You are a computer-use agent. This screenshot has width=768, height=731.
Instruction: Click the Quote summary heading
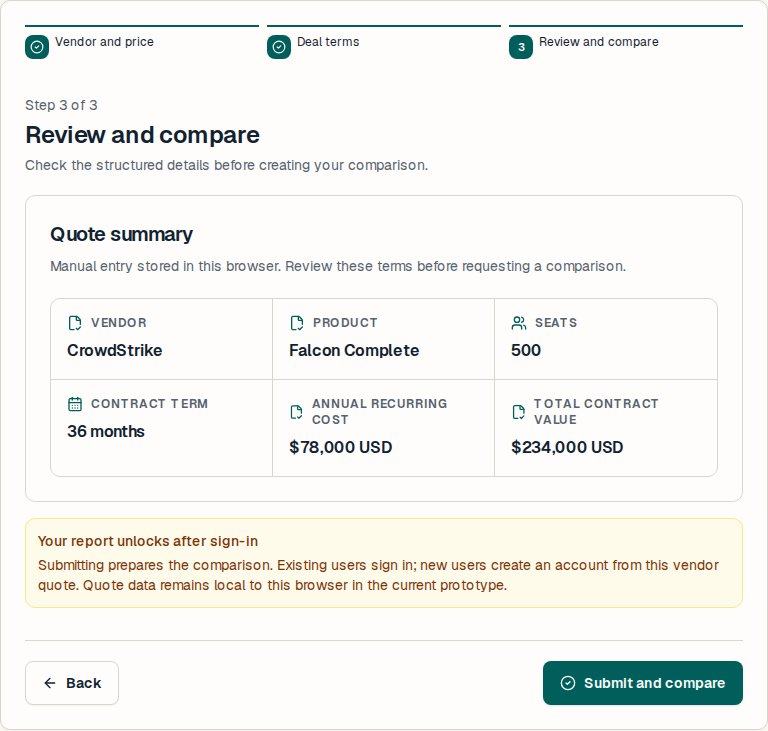click(121, 235)
